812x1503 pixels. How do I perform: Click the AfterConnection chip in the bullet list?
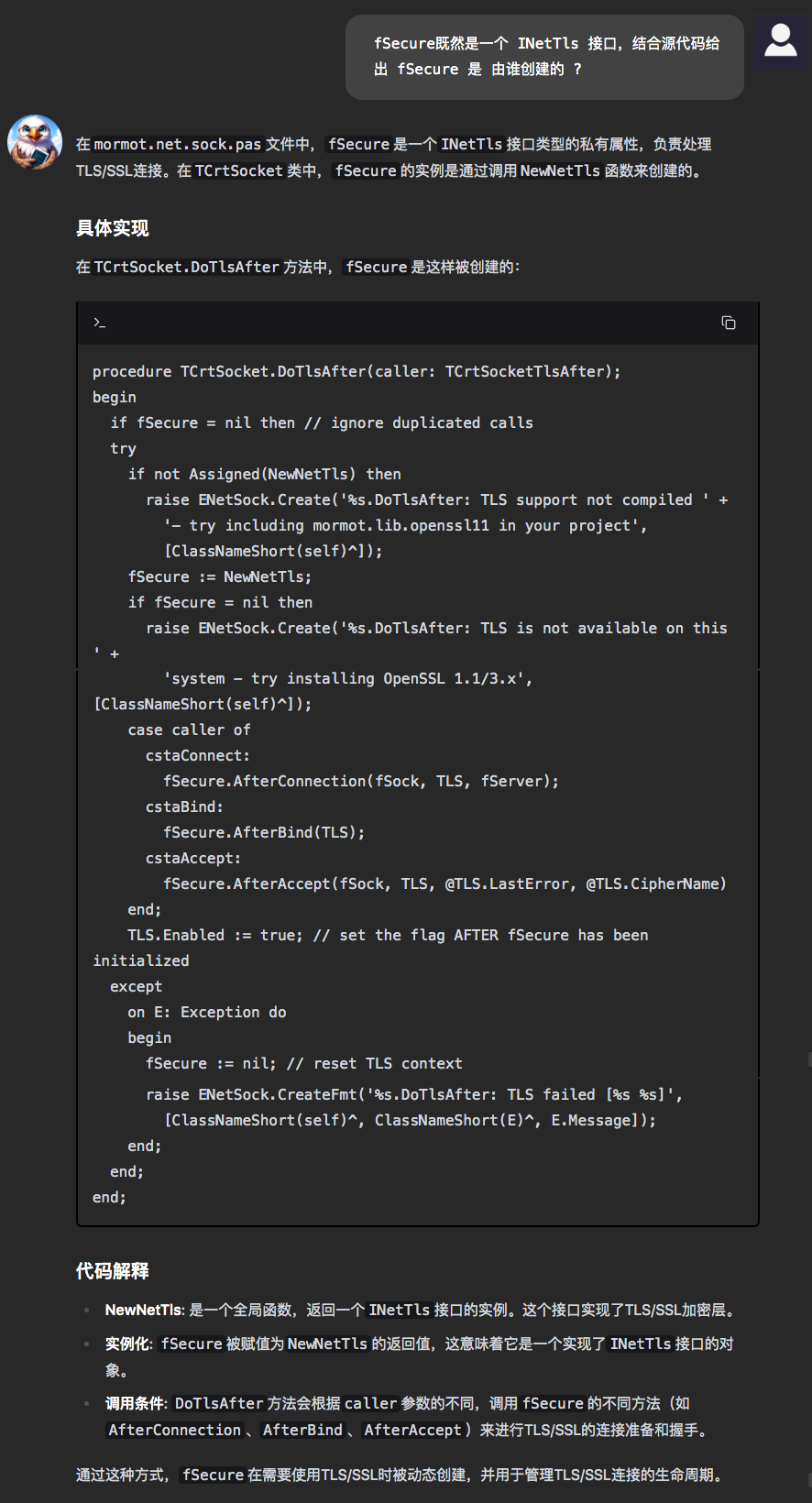(173, 1430)
